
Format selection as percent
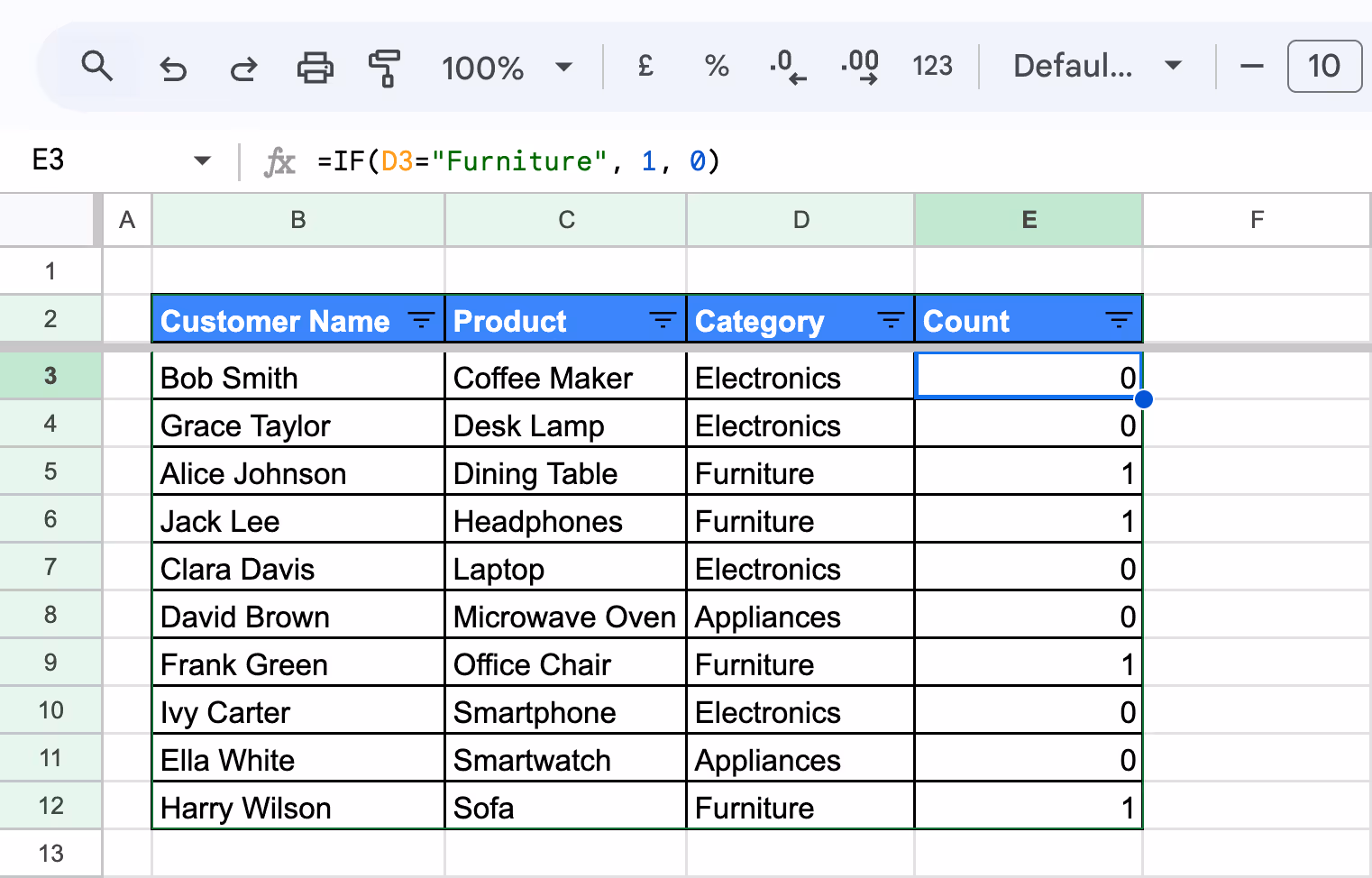[716, 66]
